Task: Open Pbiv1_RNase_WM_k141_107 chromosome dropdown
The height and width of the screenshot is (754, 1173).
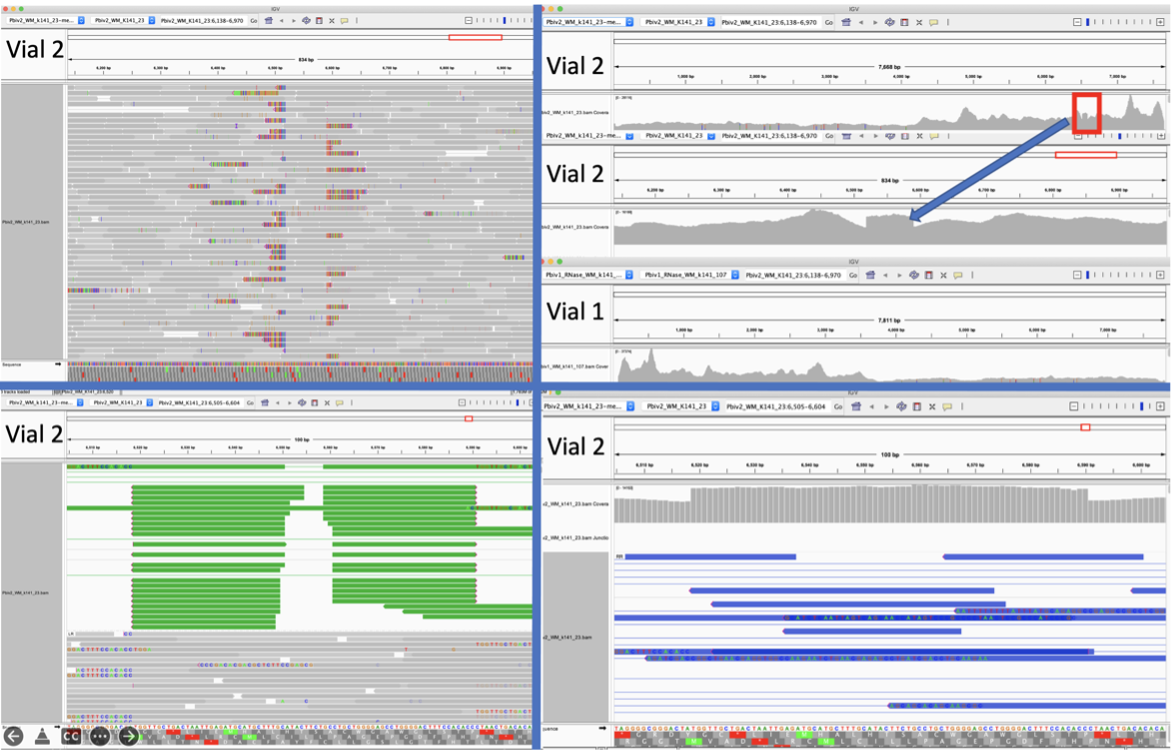Action: point(691,275)
